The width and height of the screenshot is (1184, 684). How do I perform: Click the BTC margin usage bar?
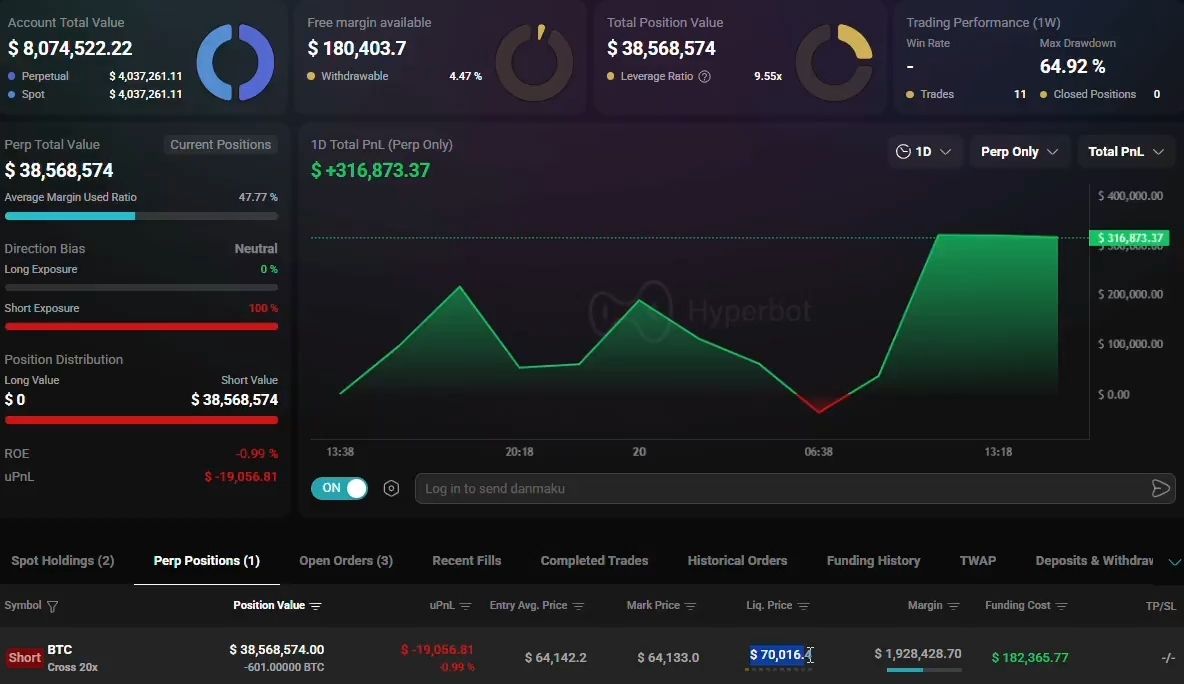(923, 670)
